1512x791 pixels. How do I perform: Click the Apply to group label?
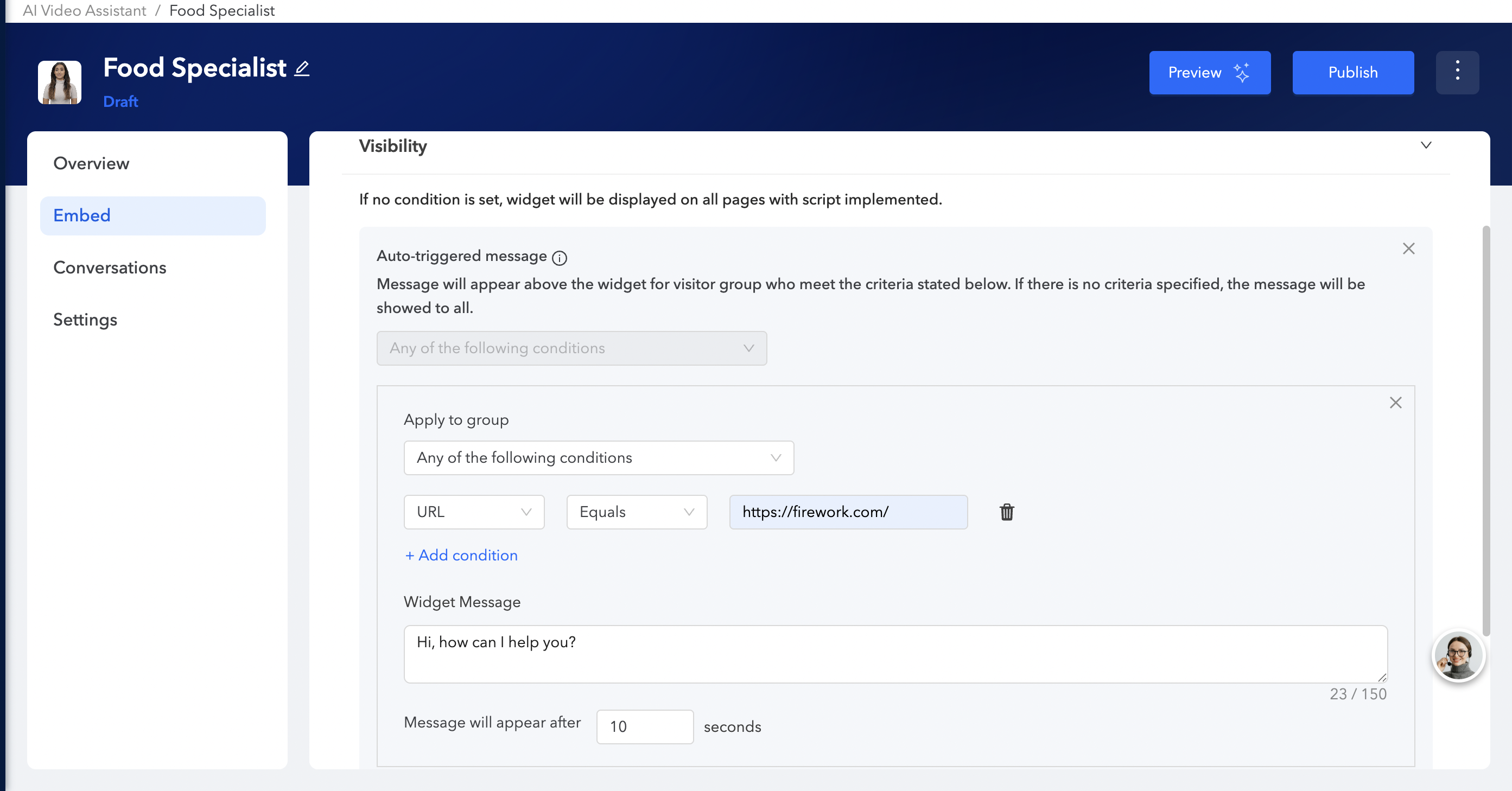[456, 420]
